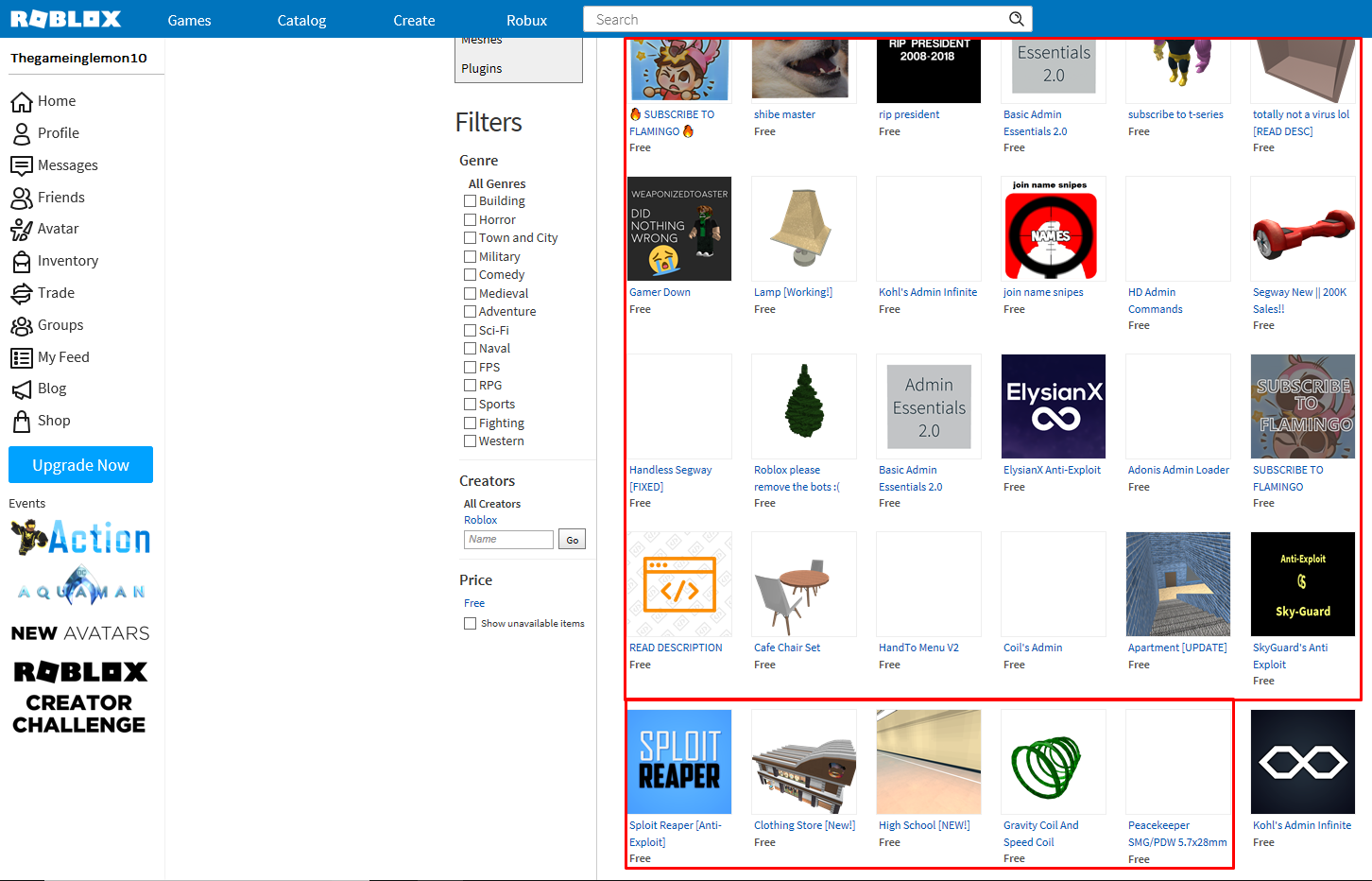Screen dimensions: 1372x881
Task: Enable the Comedy genre filter
Action: (470, 275)
